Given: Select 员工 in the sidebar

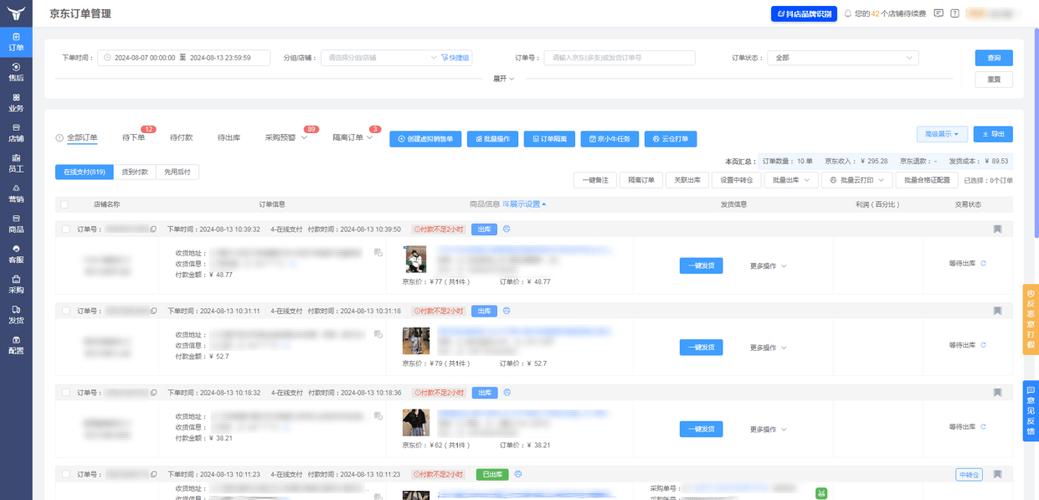Looking at the screenshot, I should coord(16,163).
